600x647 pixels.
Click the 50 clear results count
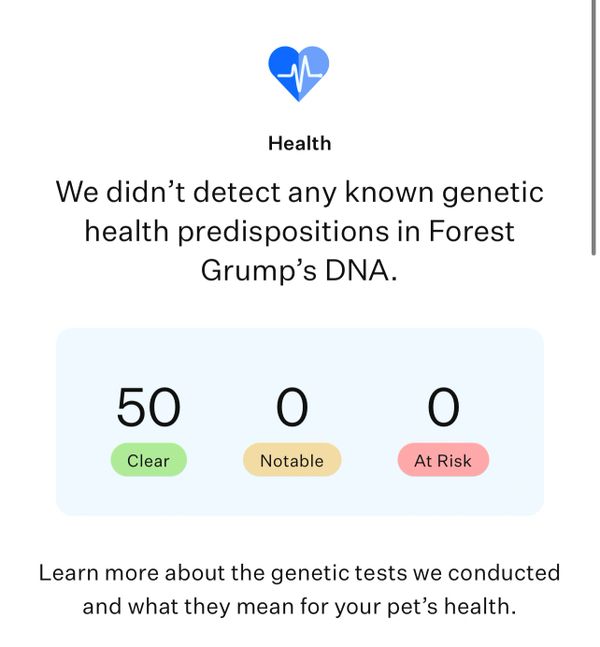point(149,407)
